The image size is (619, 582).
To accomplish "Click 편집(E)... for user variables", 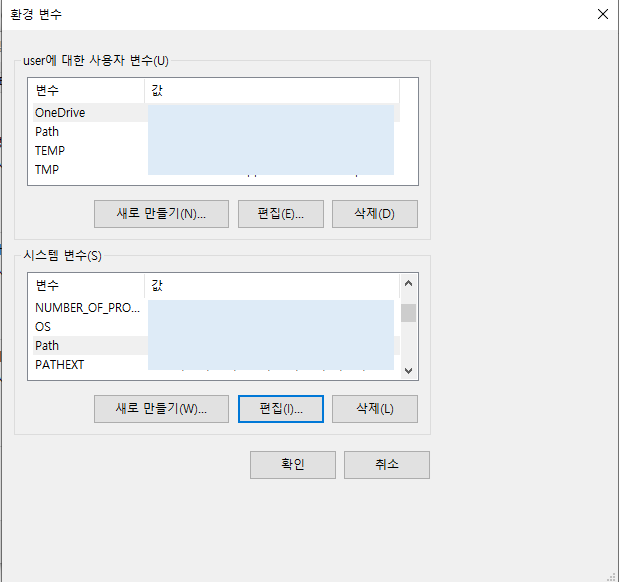I will click(281, 214).
